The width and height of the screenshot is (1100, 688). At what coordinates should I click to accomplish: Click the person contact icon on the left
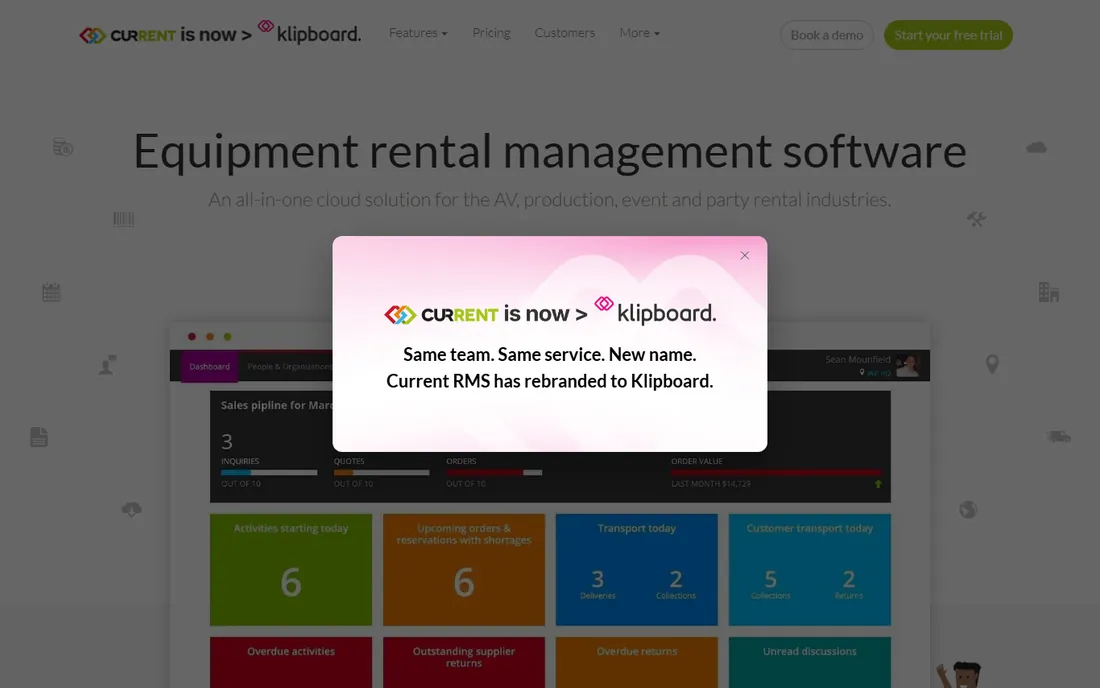point(107,365)
